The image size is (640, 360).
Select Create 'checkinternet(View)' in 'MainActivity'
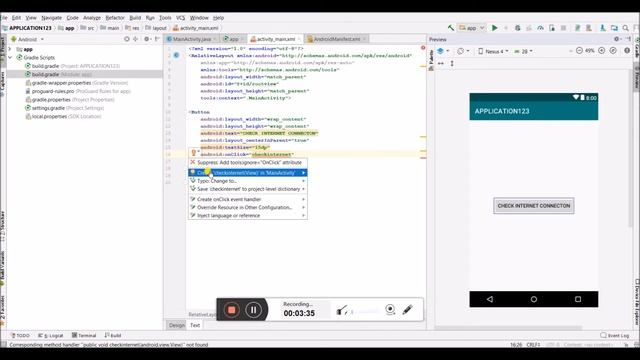point(248,173)
